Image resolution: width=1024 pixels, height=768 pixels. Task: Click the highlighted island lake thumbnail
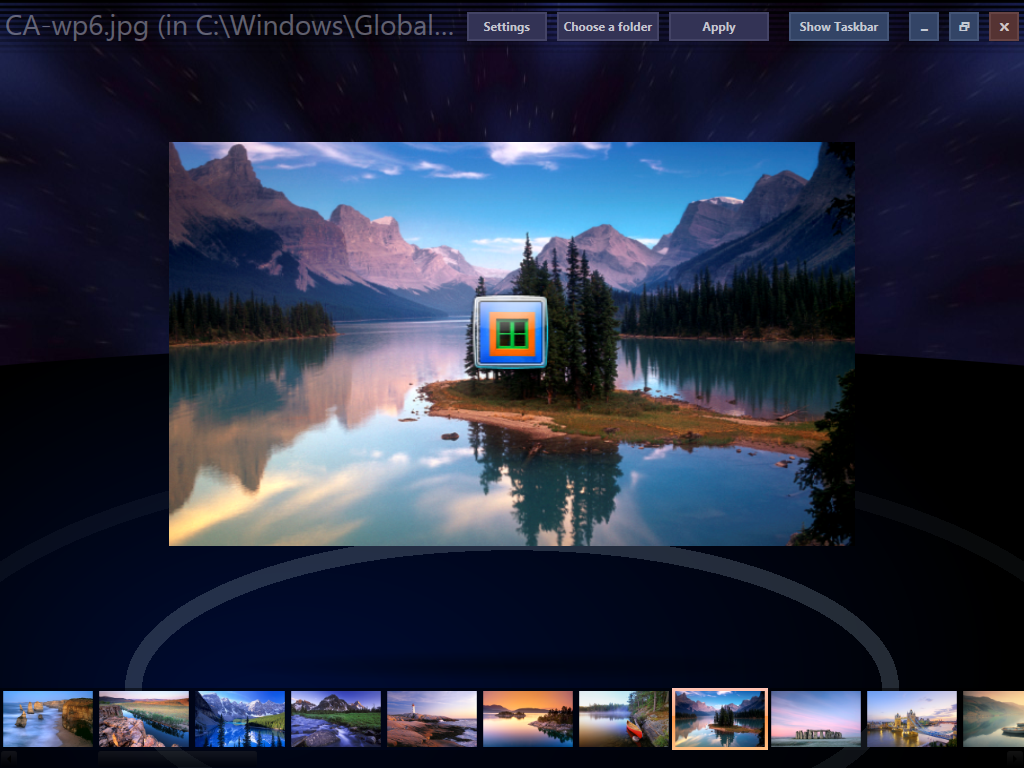pyautogui.click(x=720, y=718)
